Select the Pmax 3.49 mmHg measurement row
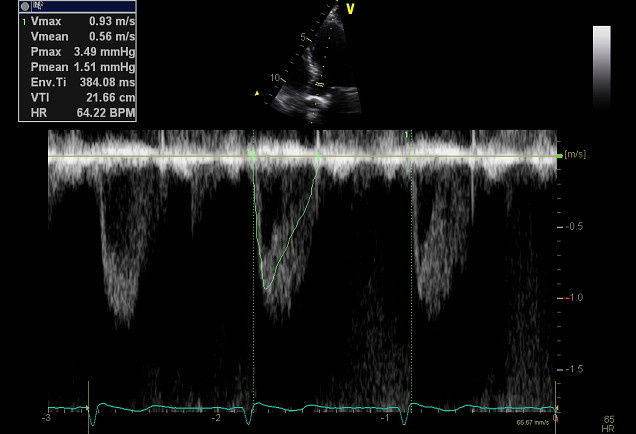 (x=77, y=50)
